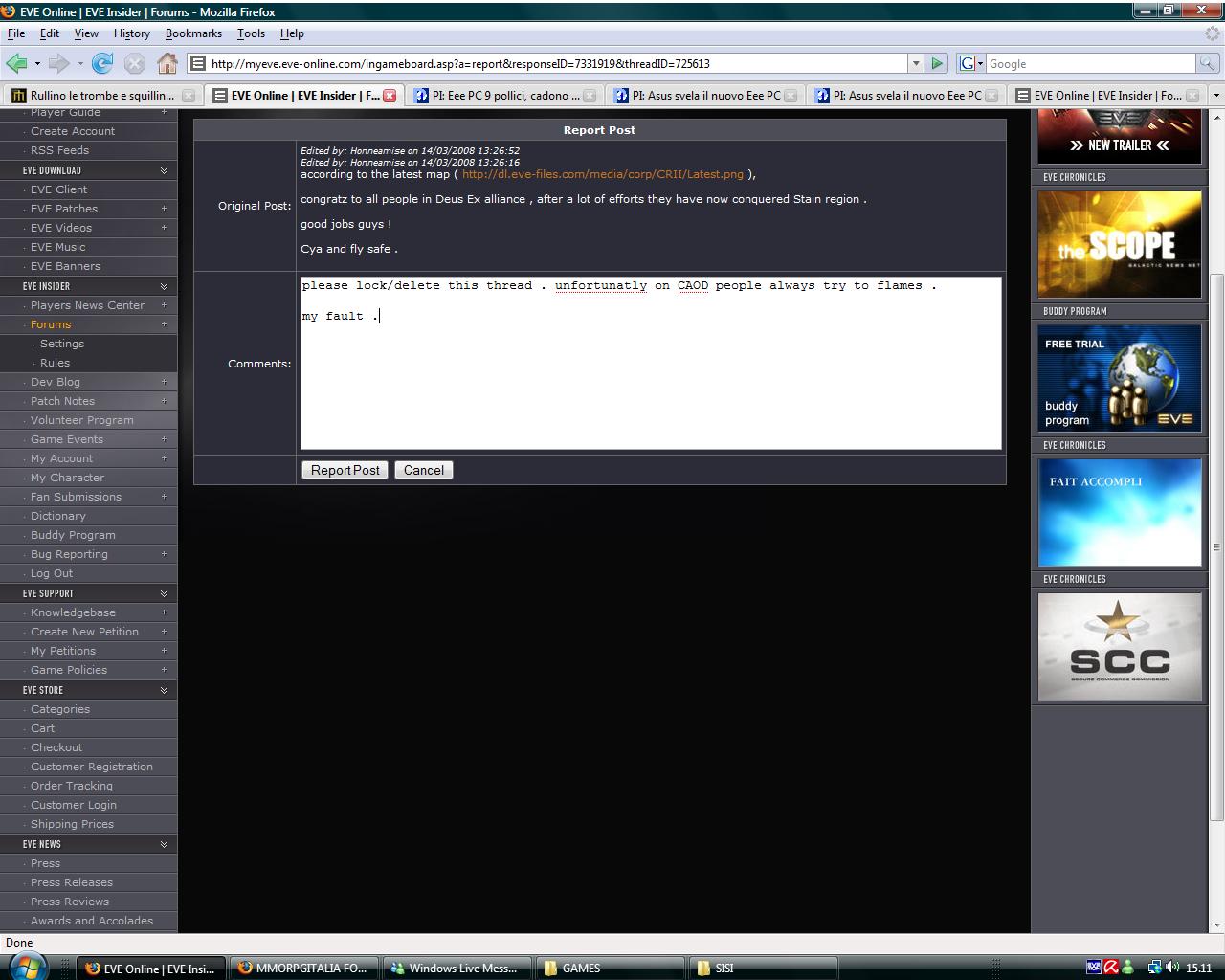Open the list all tabs dropdown
This screenshot has width=1225, height=980.
[x=1216, y=96]
